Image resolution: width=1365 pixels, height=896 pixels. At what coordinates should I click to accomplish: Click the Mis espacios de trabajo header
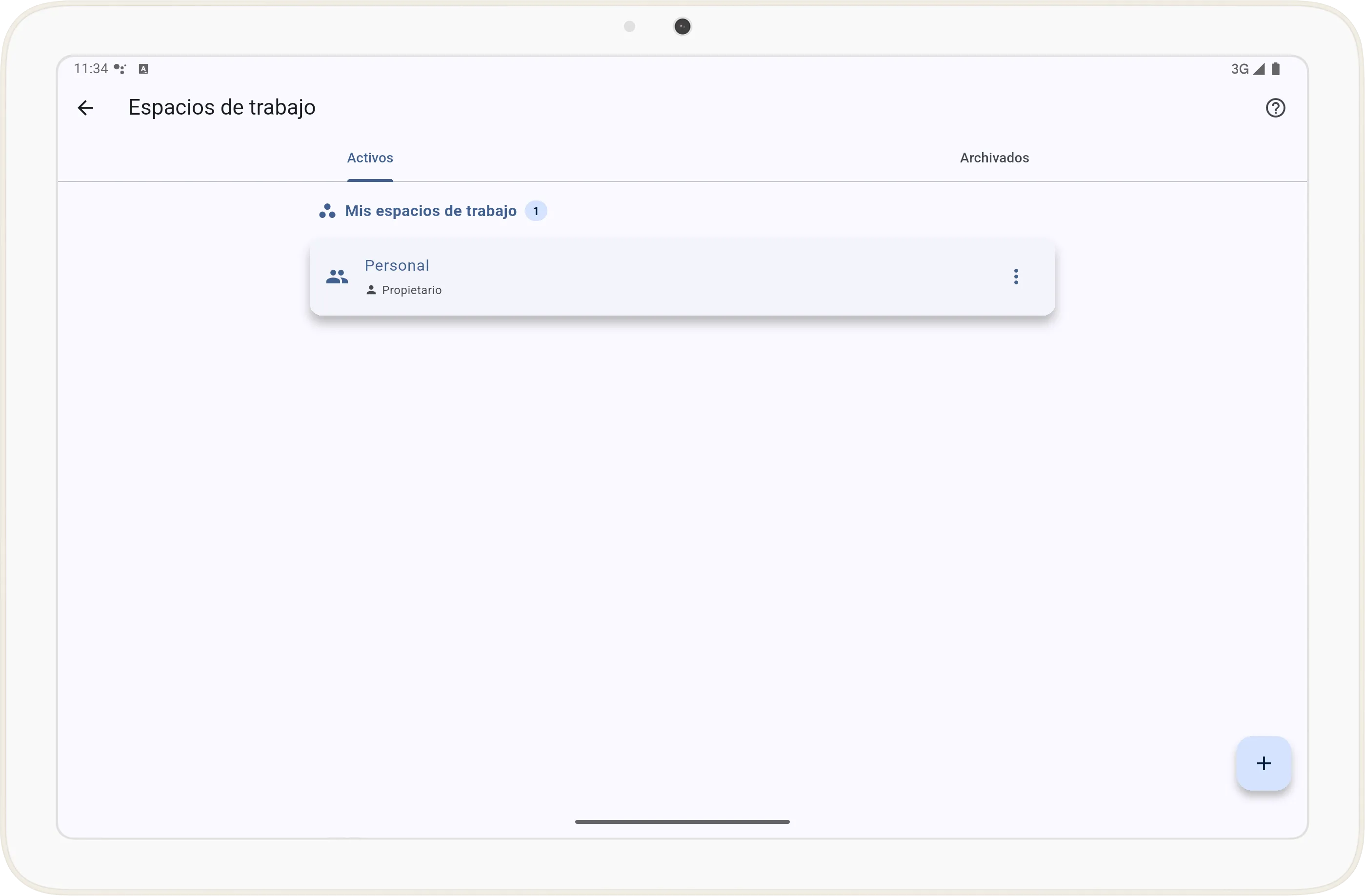[431, 211]
